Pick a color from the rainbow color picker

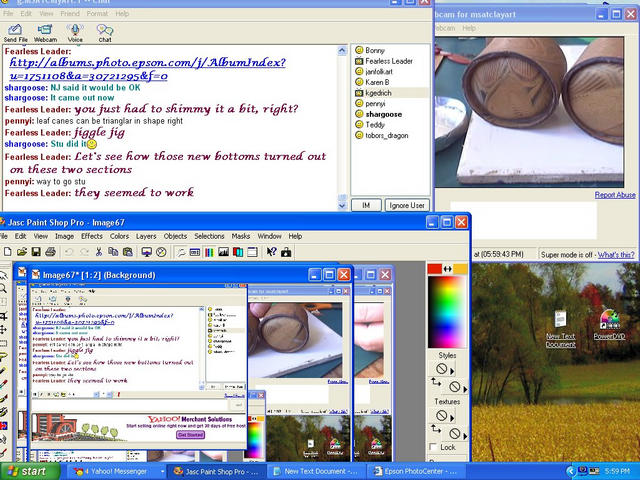coord(447,312)
